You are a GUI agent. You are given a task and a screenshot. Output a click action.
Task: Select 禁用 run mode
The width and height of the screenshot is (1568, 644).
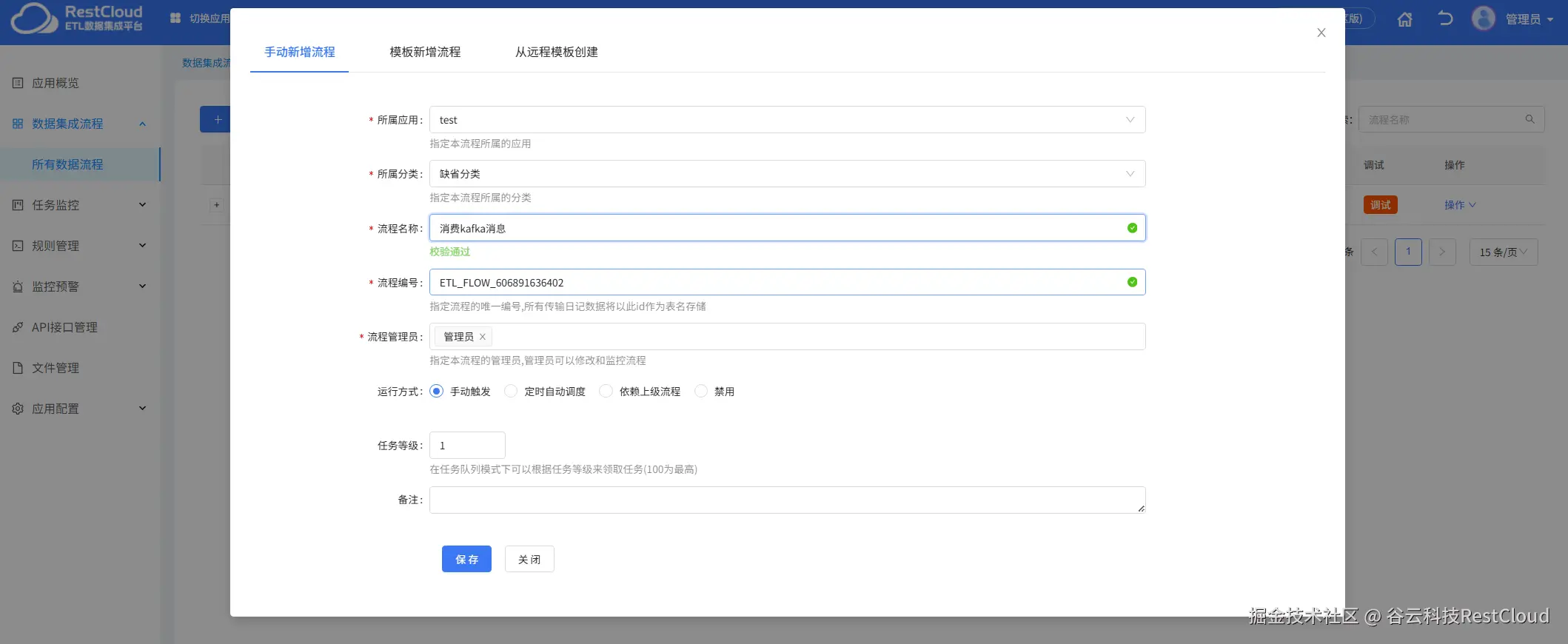click(700, 391)
